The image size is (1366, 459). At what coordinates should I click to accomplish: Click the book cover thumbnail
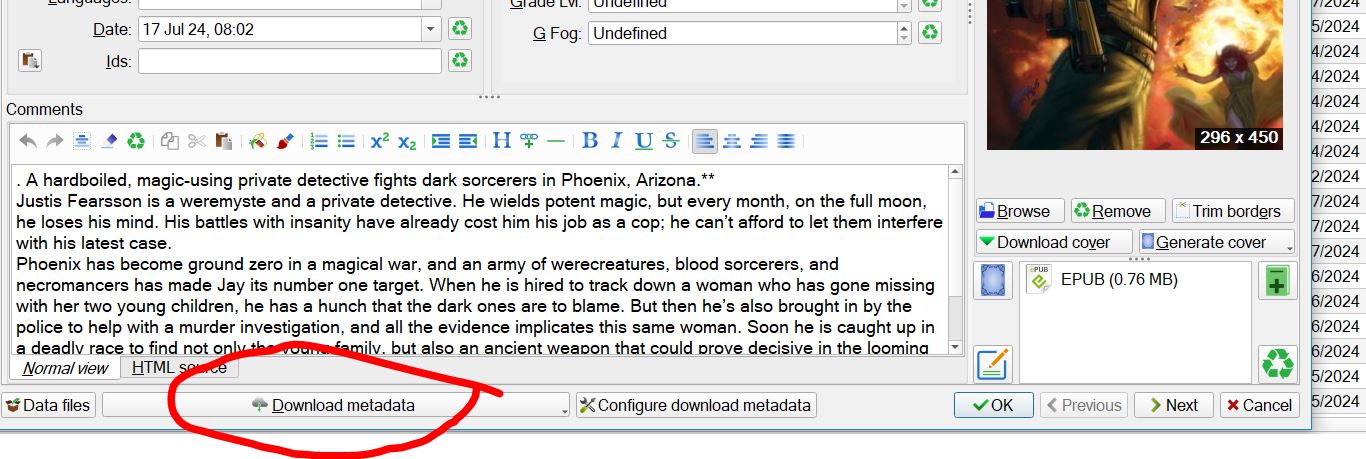[1134, 75]
